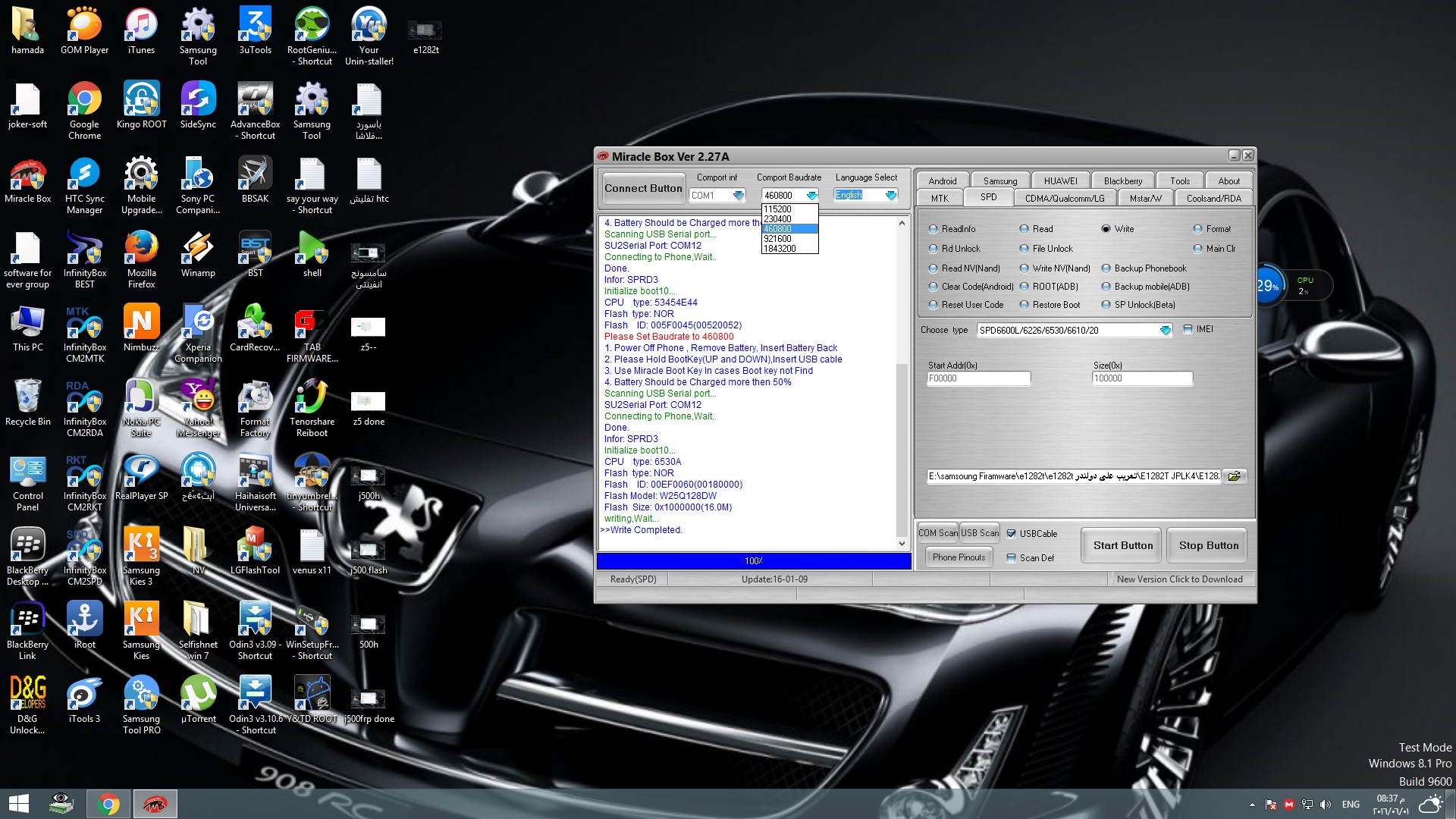The width and height of the screenshot is (1456, 819).
Task: Choose 115200 from the baudrate list
Action: tap(789, 209)
